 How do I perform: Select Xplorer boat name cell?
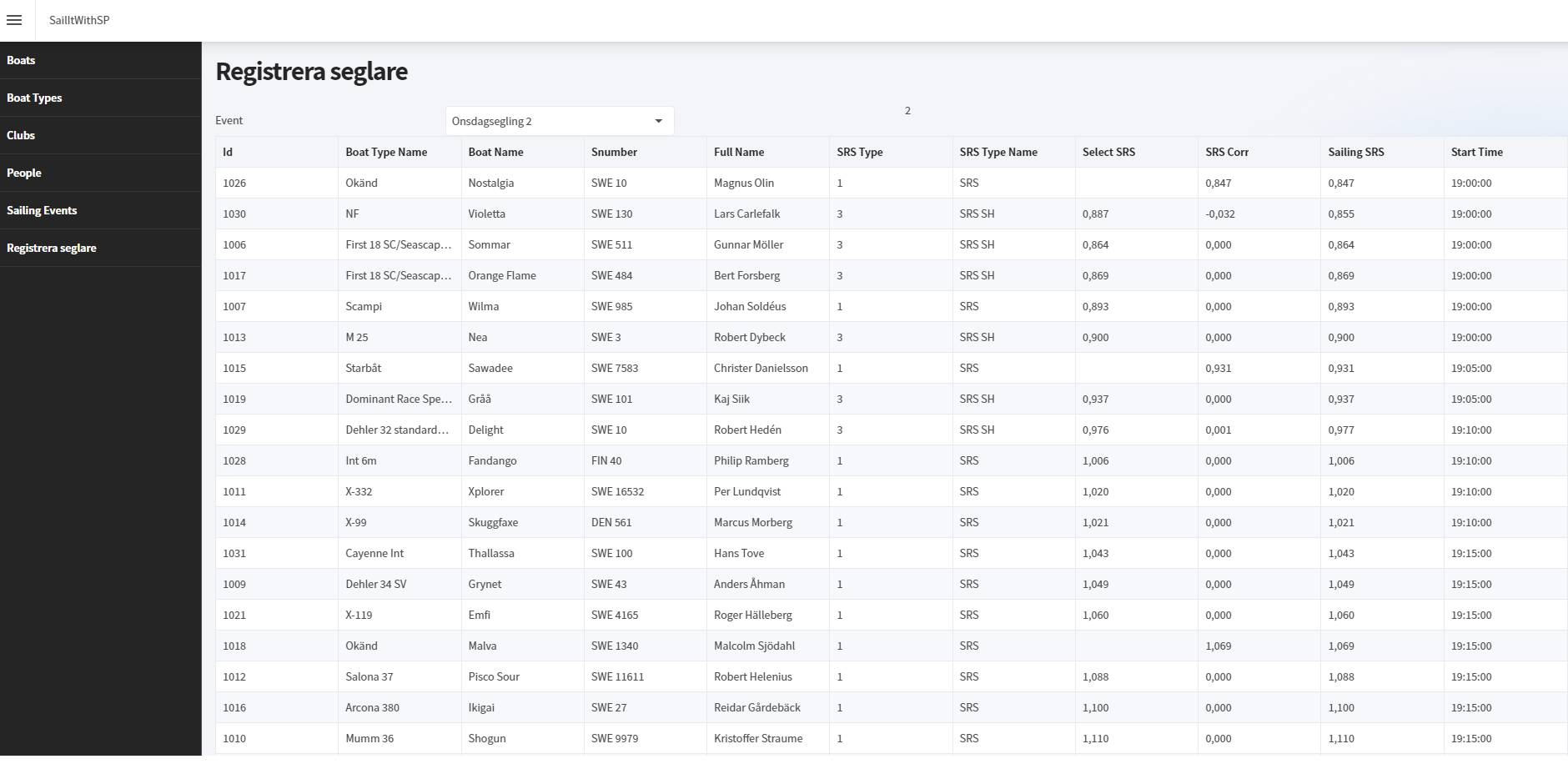(522, 491)
